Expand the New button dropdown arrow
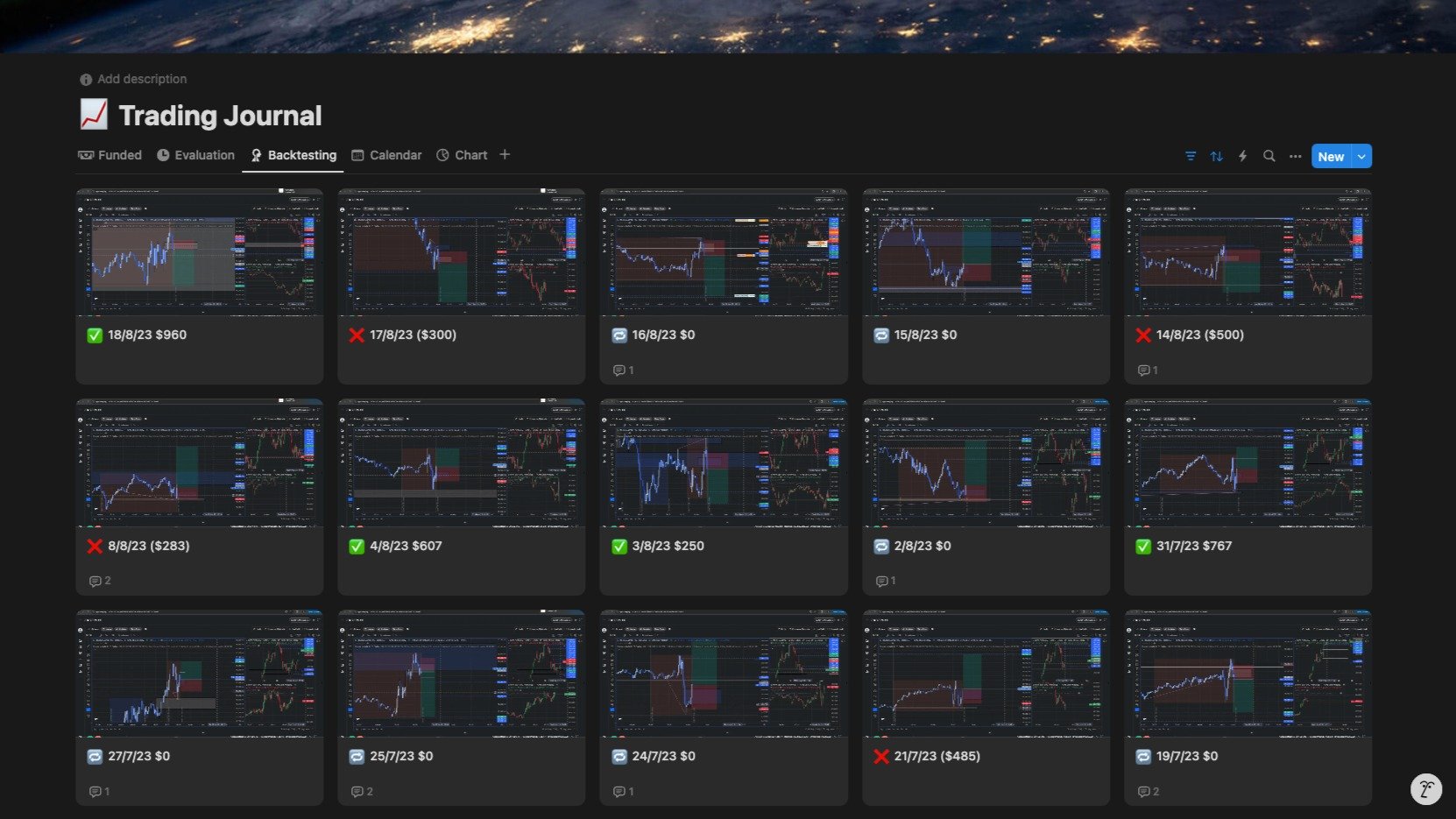Screen dimensions: 1456x819 pos(1361,156)
